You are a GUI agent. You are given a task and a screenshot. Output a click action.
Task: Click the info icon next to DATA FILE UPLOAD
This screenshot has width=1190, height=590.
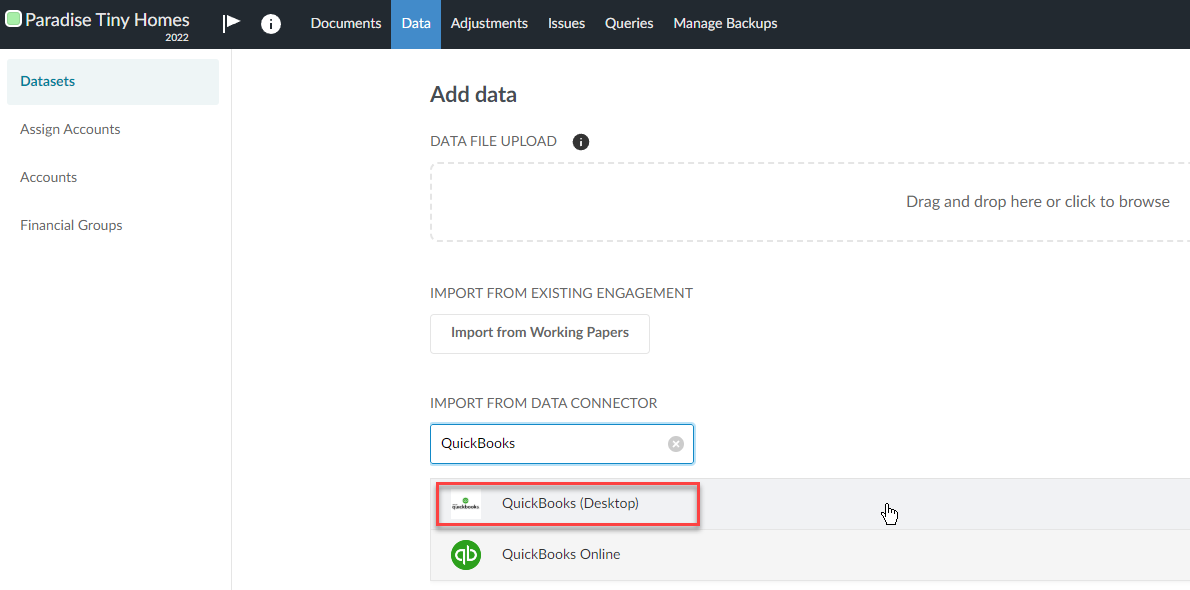(581, 141)
